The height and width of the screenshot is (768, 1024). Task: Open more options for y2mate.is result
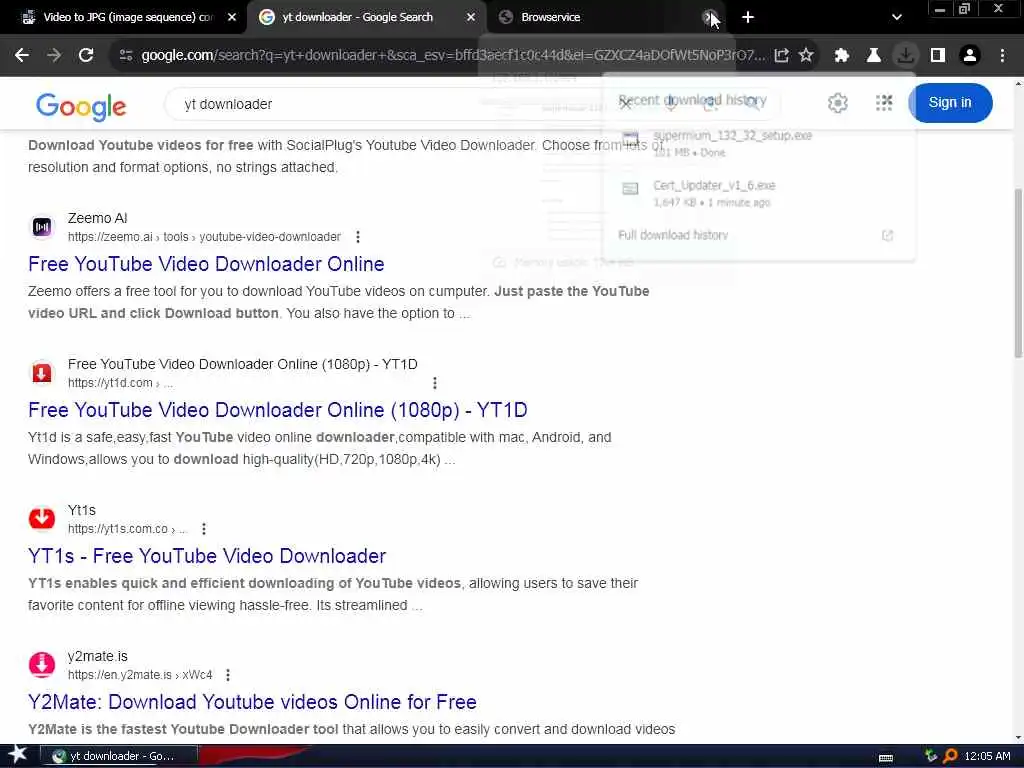(x=227, y=675)
